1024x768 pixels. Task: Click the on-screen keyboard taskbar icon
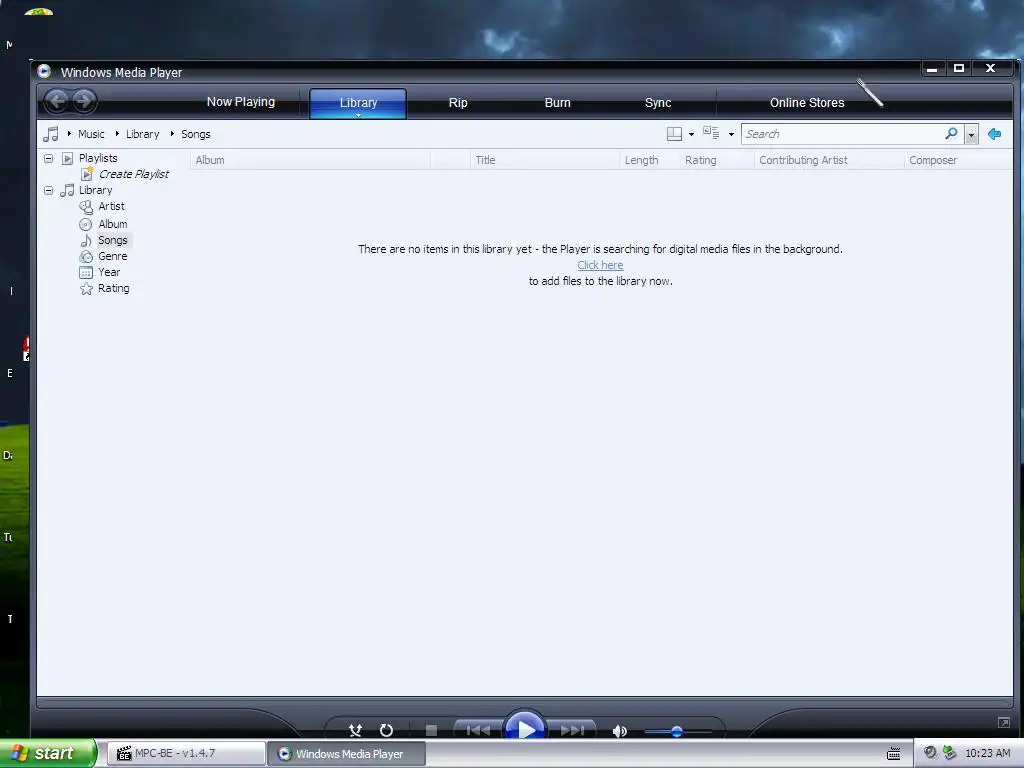coord(894,754)
